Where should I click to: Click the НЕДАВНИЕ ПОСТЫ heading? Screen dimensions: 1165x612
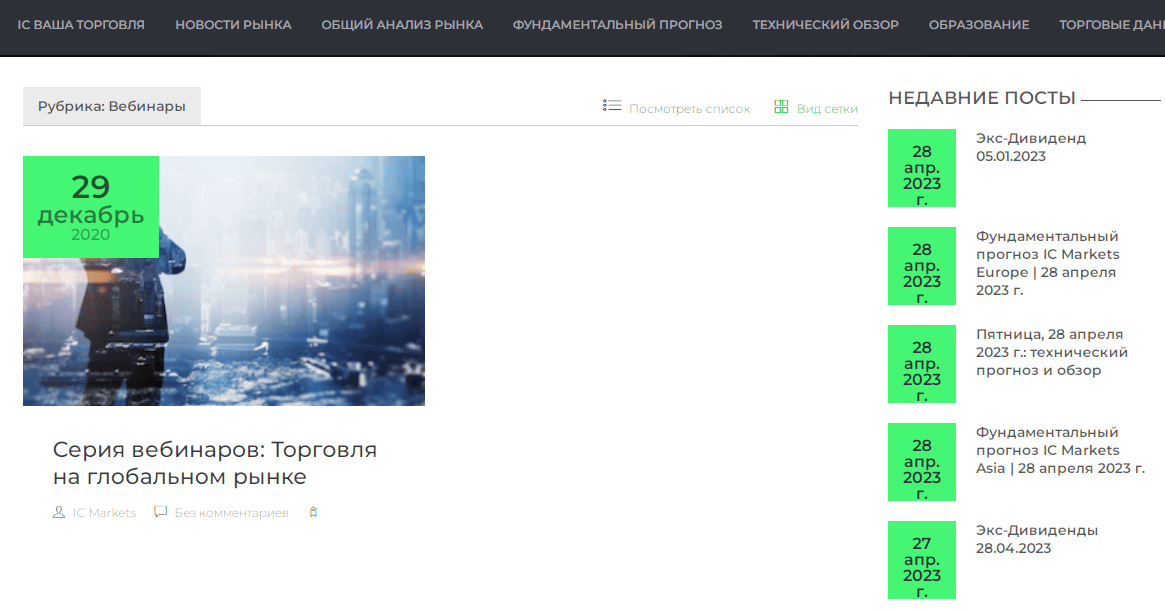(x=982, y=98)
